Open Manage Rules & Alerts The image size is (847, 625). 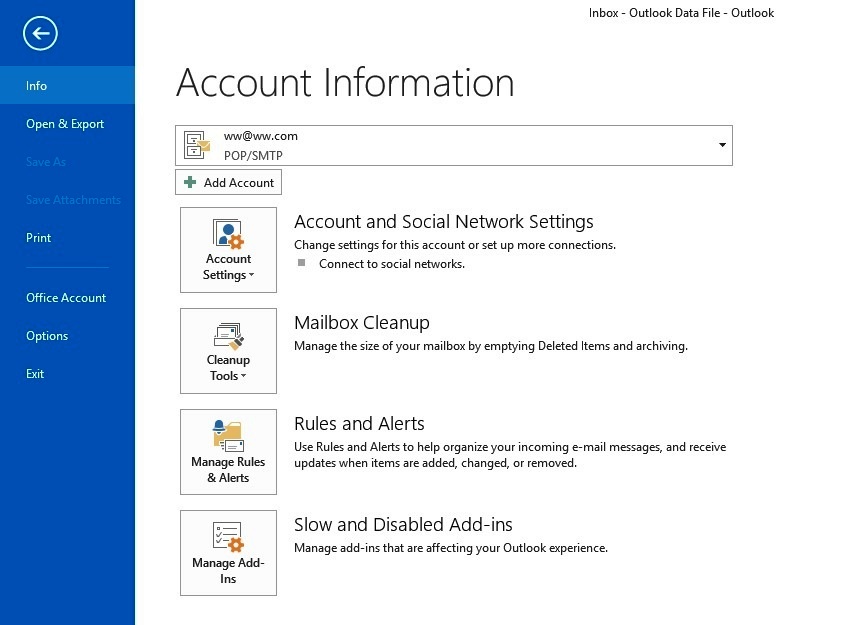point(228,452)
